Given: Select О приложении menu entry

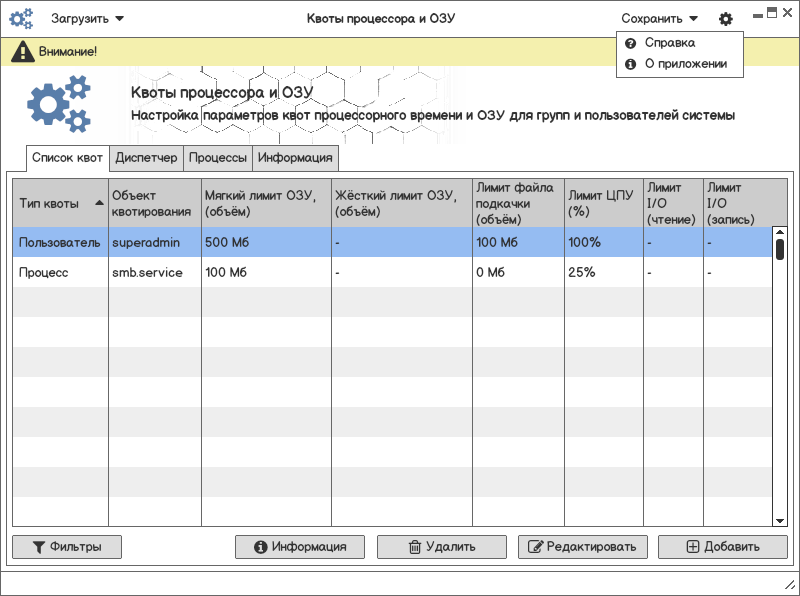Looking at the screenshot, I should 684,64.
